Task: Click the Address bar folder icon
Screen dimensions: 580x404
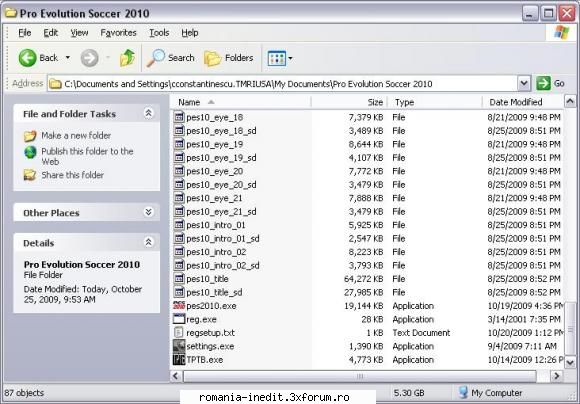Action: [x=55, y=84]
